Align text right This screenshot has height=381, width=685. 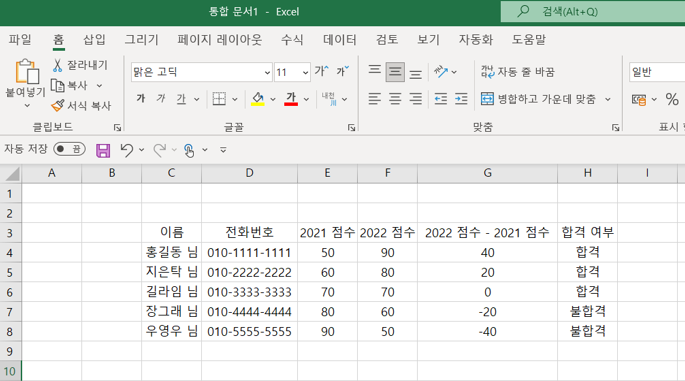coord(415,99)
